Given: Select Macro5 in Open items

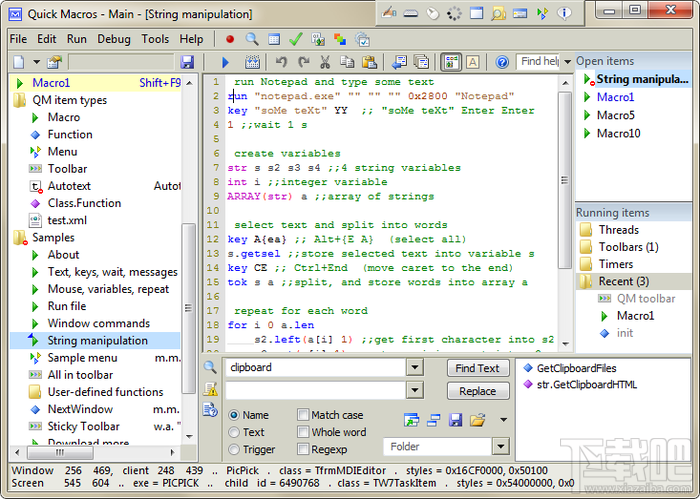Looking at the screenshot, I should (x=616, y=115).
